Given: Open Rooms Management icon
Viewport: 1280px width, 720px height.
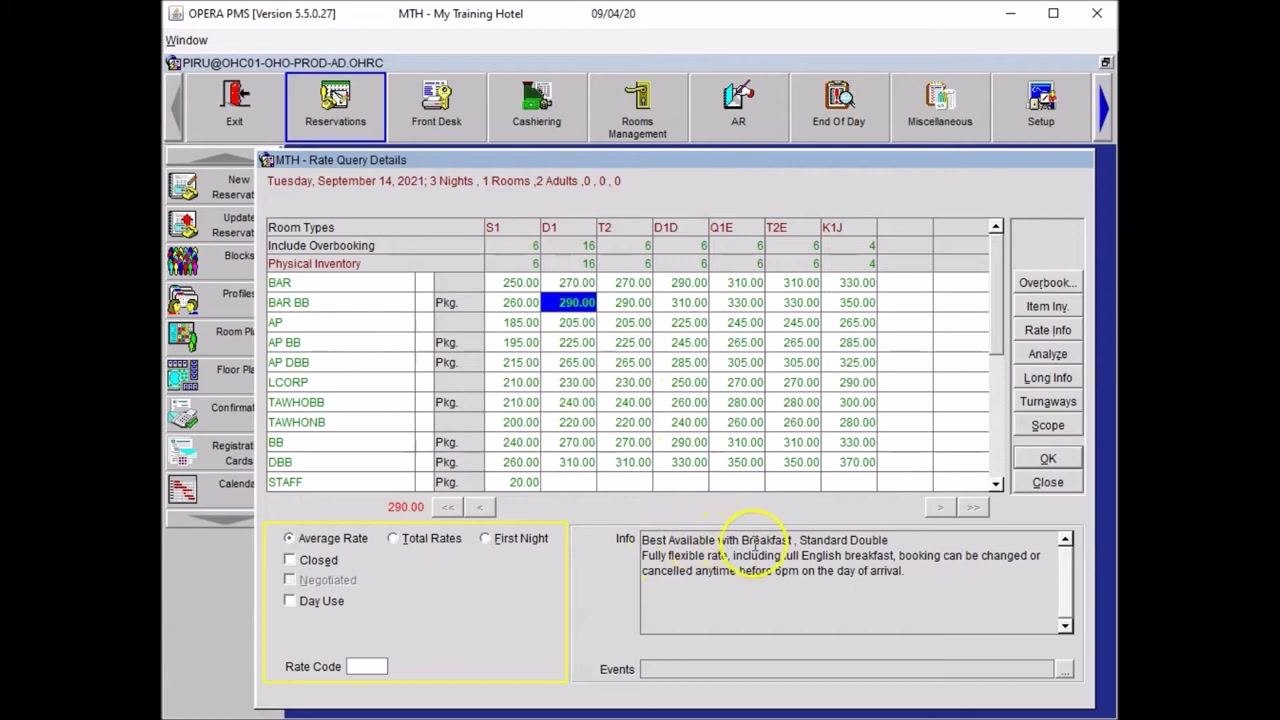Looking at the screenshot, I should tap(637, 107).
